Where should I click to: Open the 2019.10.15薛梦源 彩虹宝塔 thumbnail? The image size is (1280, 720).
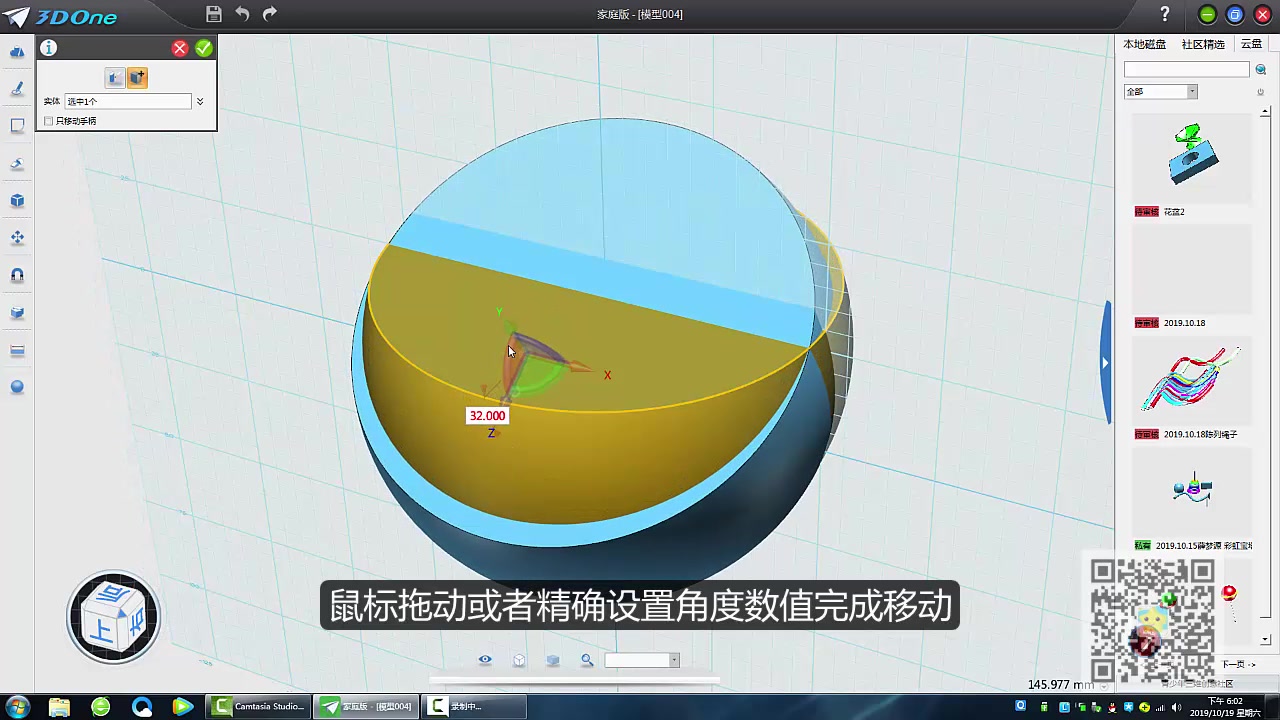(x=1191, y=493)
